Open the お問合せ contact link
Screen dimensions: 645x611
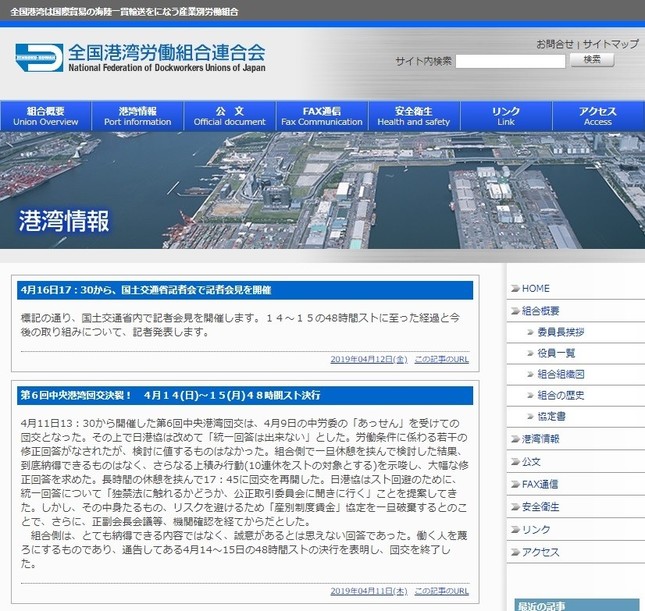(x=555, y=44)
